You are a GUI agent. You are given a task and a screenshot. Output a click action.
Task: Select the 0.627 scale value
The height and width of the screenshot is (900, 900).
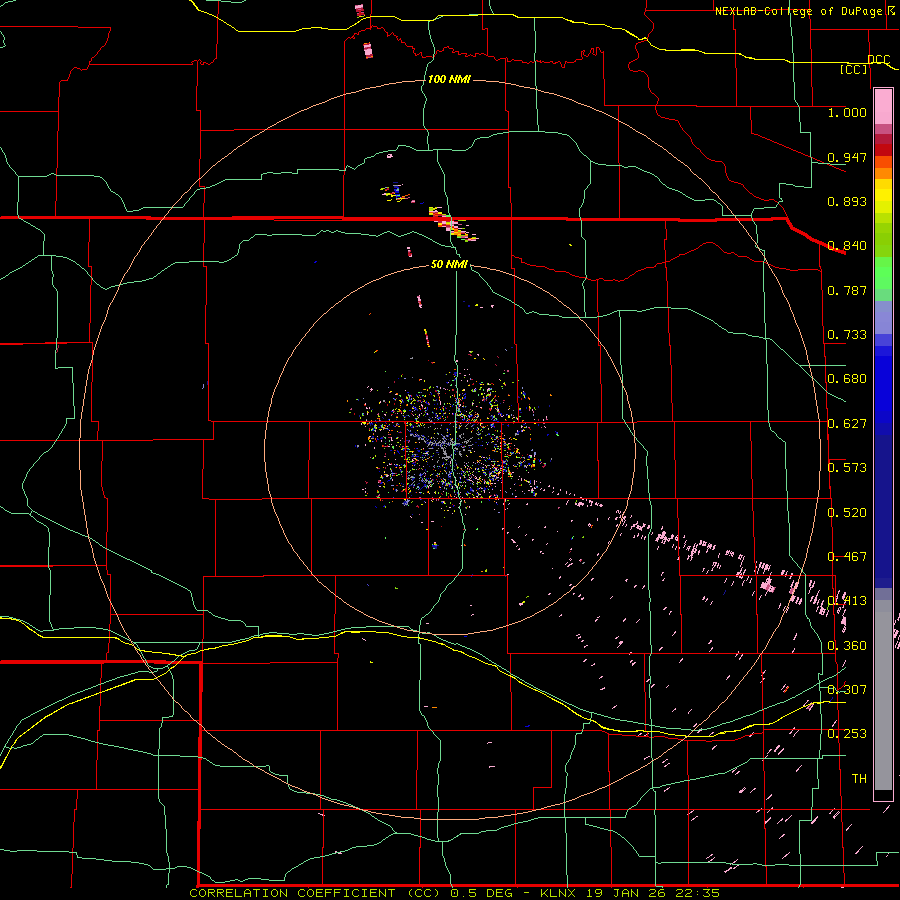click(x=847, y=424)
